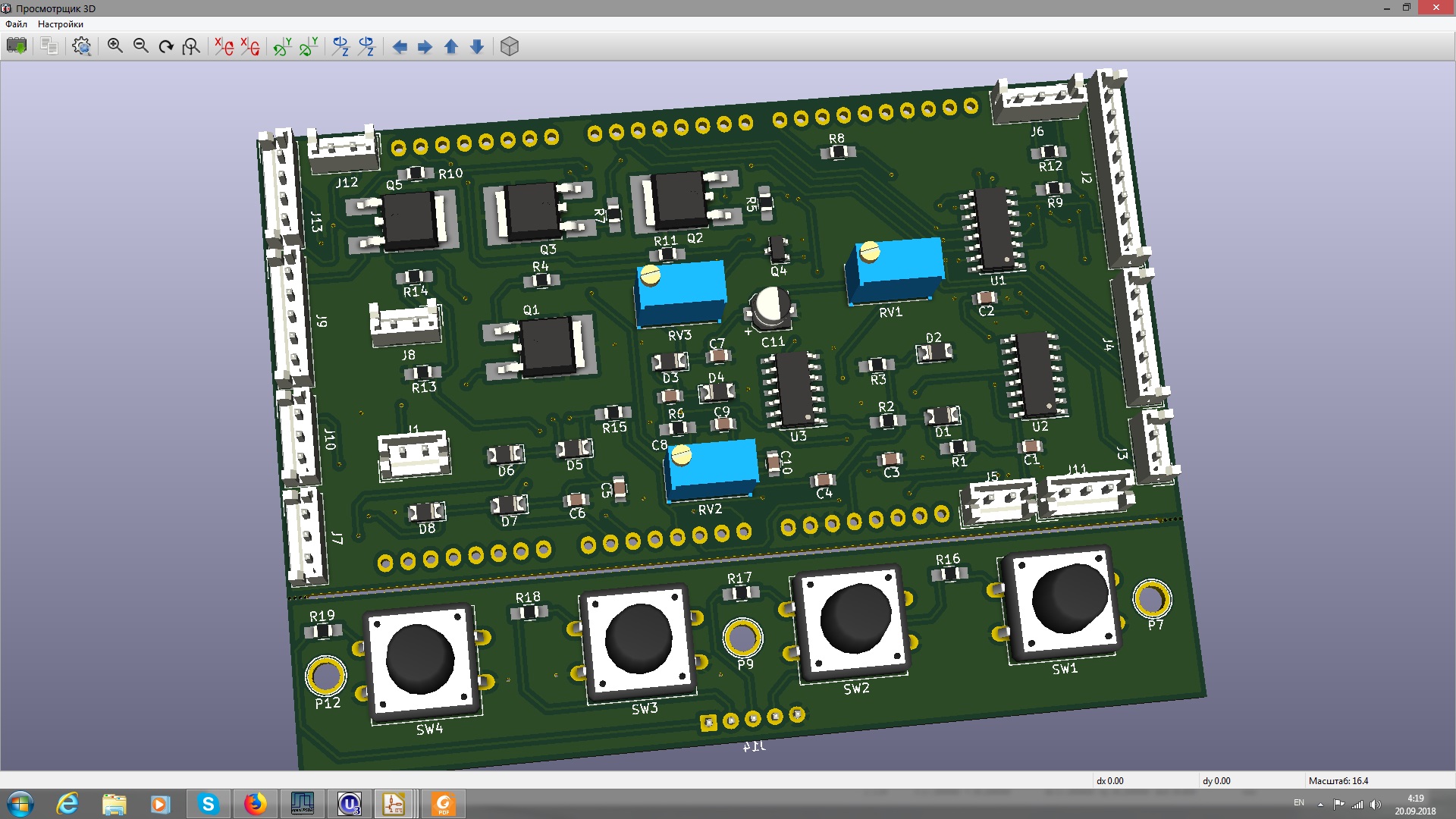
Task: Rotate Y clockwise, first green icon
Action: (x=282, y=46)
